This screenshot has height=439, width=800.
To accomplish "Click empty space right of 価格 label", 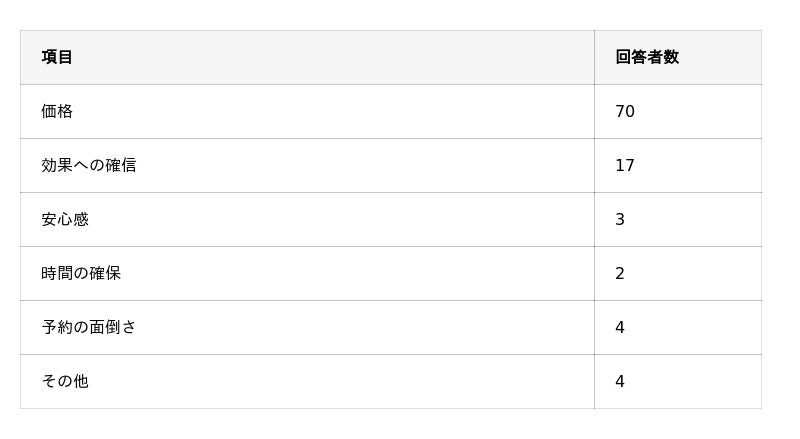I will pos(330,111).
